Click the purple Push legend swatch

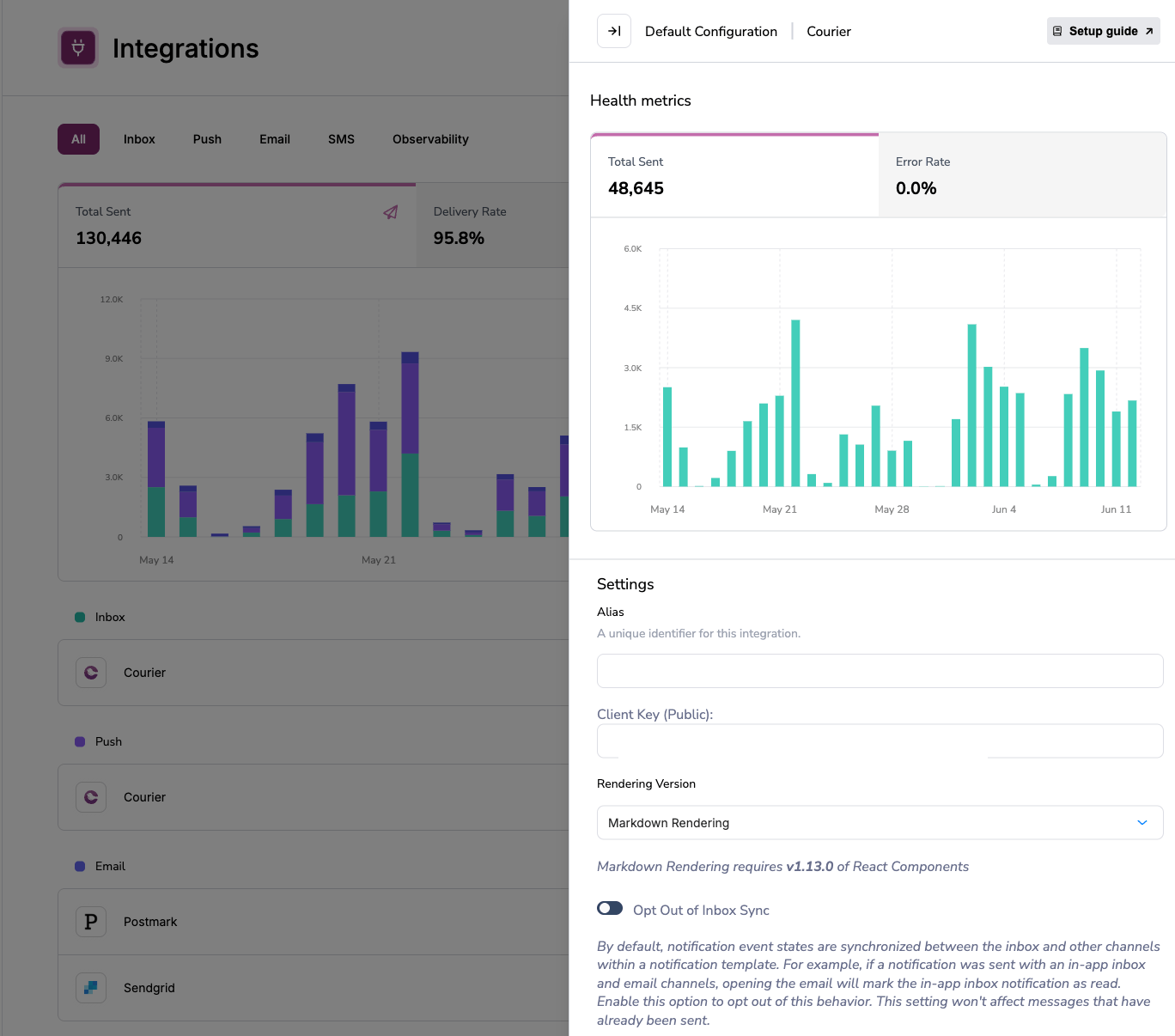[80, 742]
